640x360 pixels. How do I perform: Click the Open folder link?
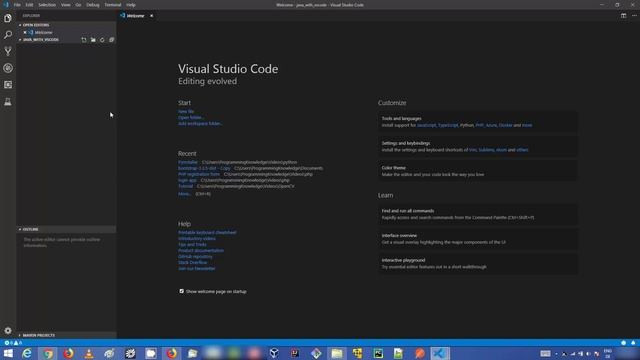191,118
